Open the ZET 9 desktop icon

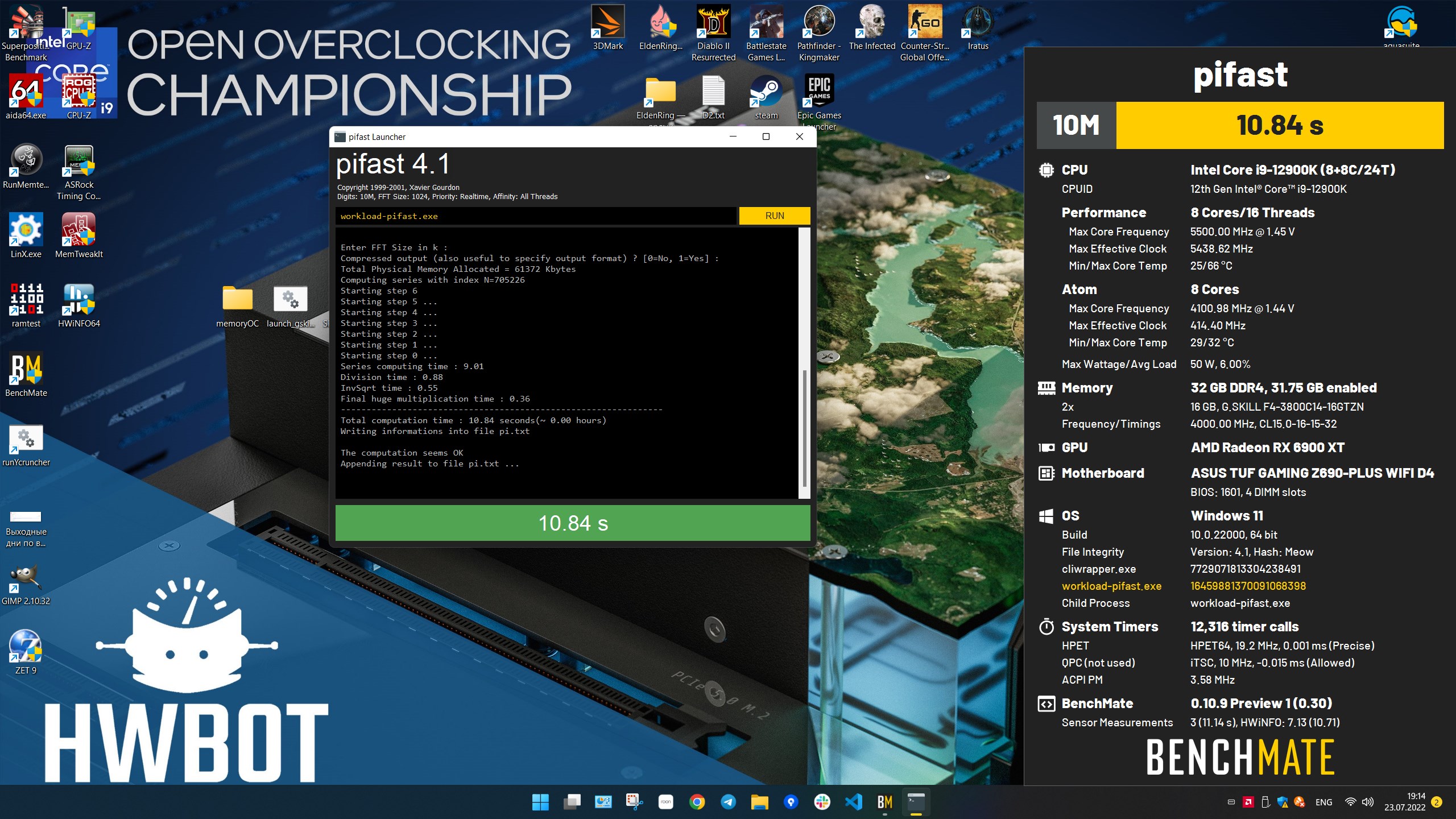tap(26, 652)
